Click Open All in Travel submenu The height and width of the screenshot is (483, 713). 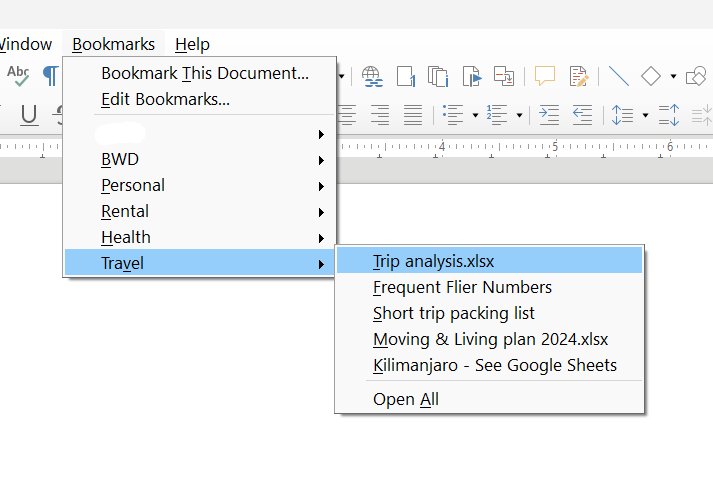coord(405,399)
